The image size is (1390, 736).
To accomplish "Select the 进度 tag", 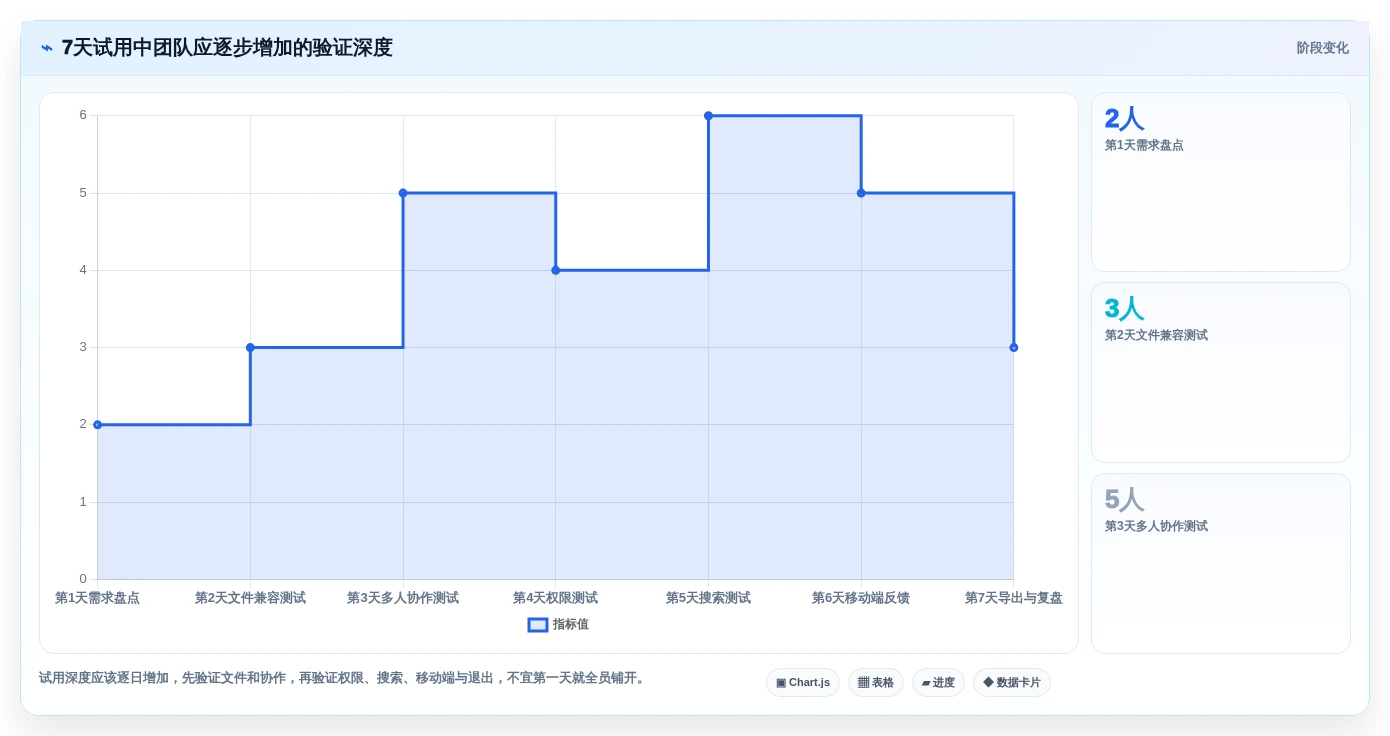I will [938, 682].
